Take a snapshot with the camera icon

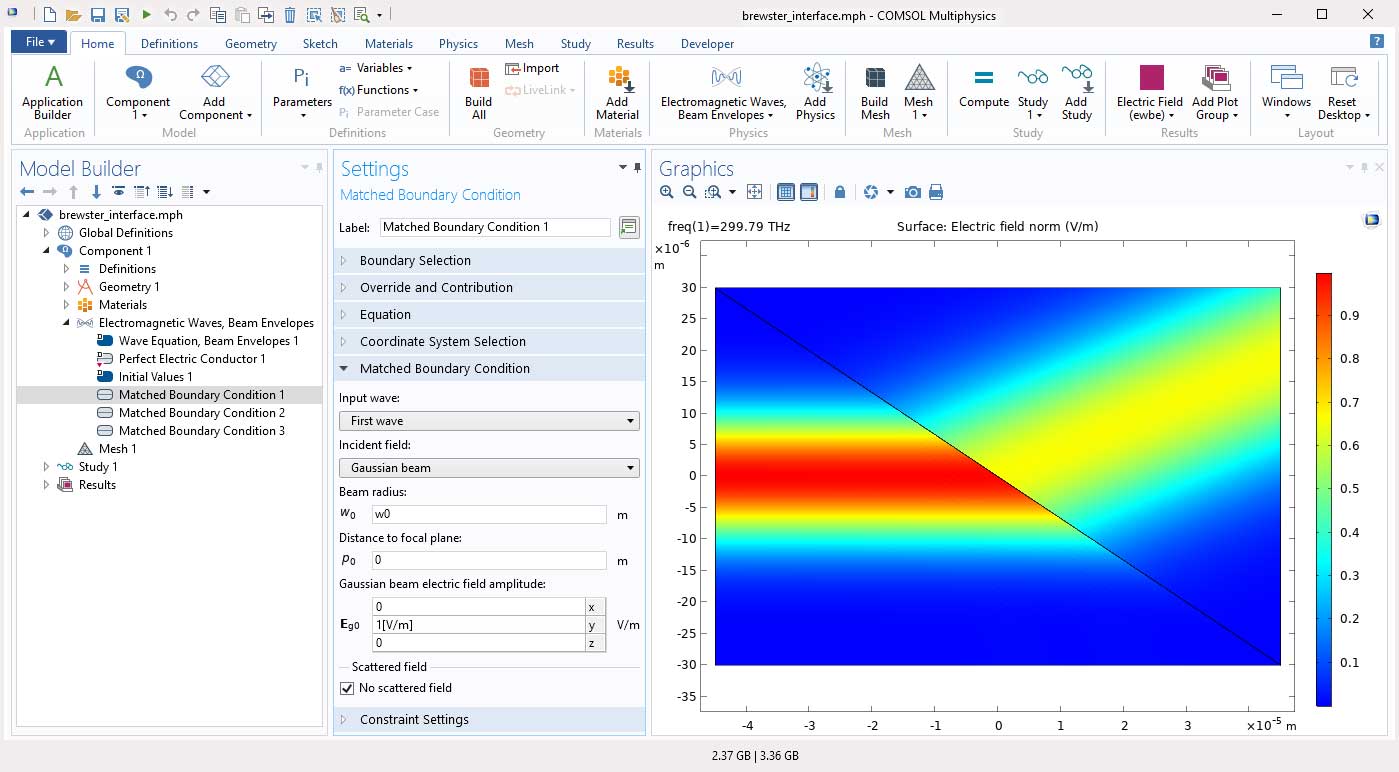pyautogui.click(x=912, y=192)
